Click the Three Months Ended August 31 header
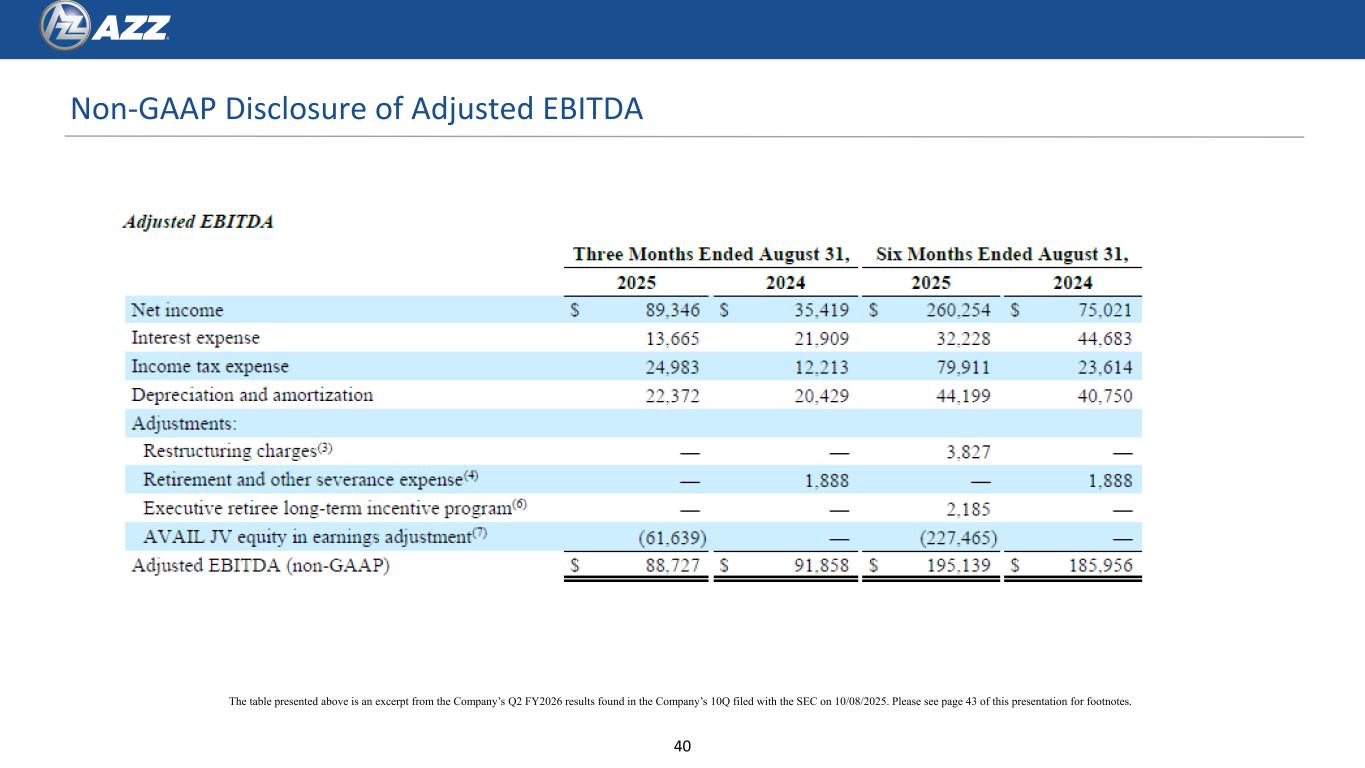 pyautogui.click(x=711, y=254)
